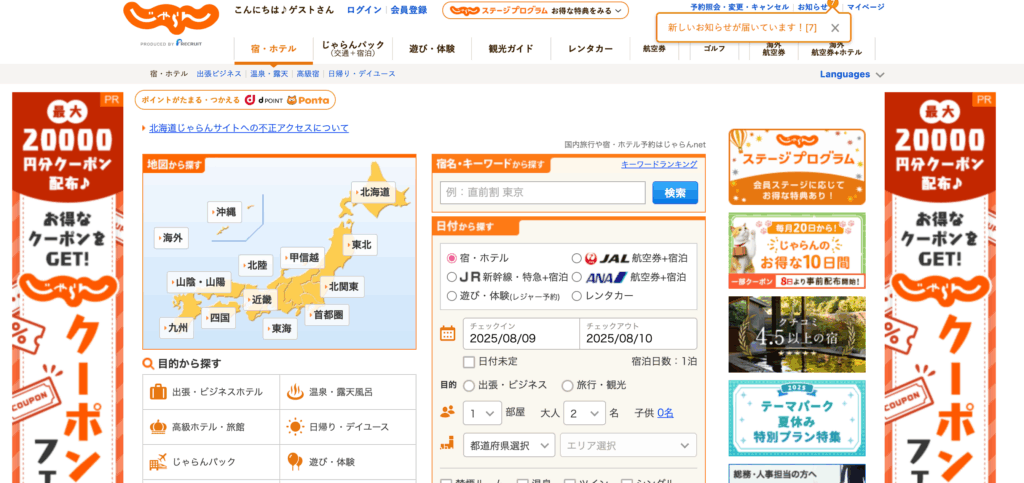Open the 観光ガイド tab

click(511, 49)
